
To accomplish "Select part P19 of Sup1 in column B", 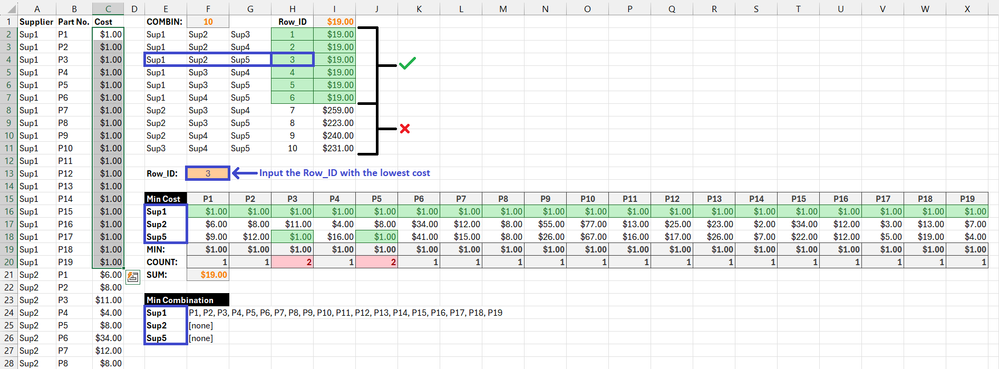I will [74, 262].
